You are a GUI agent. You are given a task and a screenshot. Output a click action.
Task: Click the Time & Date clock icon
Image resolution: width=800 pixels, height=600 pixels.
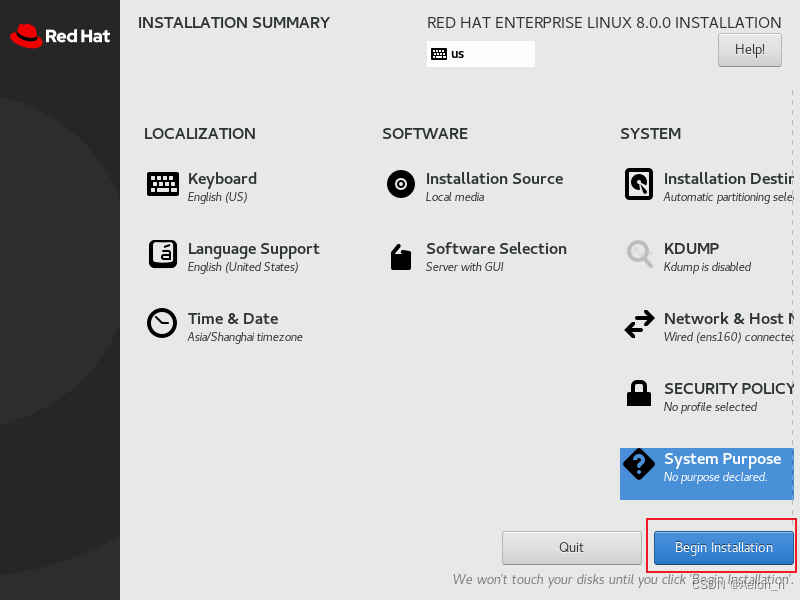162,323
